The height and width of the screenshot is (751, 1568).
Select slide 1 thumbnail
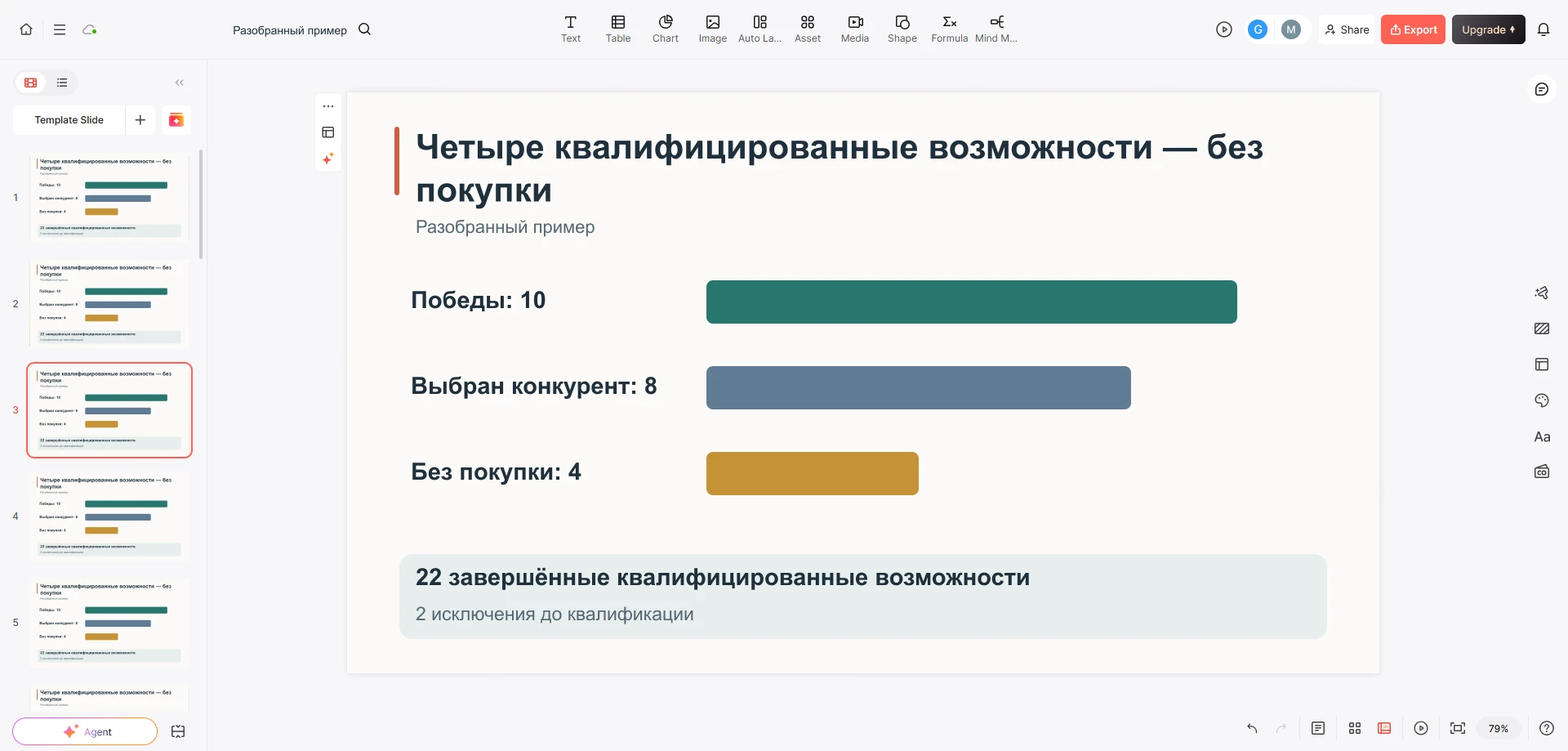(109, 197)
